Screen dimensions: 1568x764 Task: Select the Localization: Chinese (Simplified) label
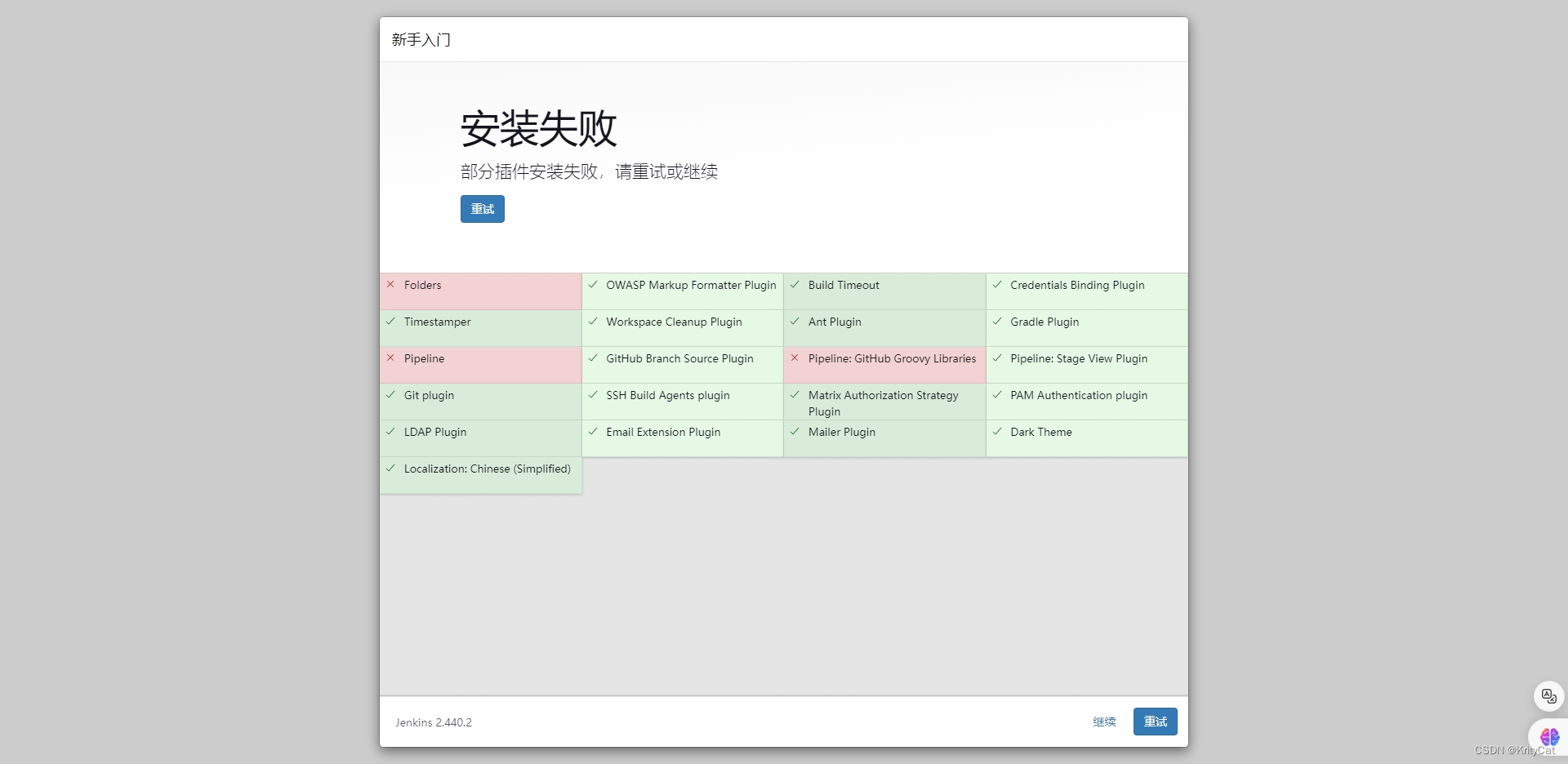point(488,469)
